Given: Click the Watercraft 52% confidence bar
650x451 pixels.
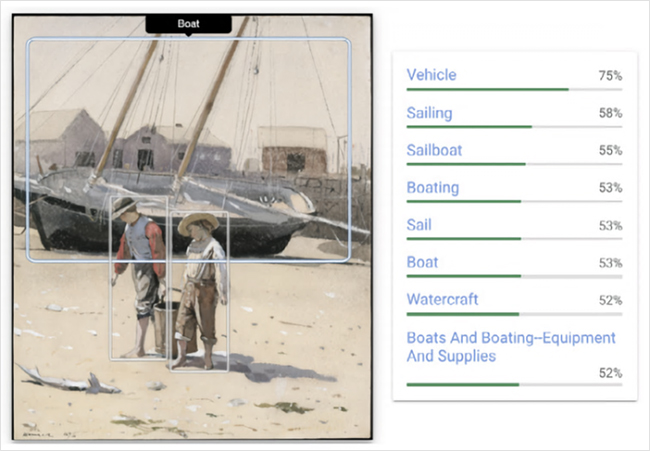Looking at the screenshot, I should [463, 313].
